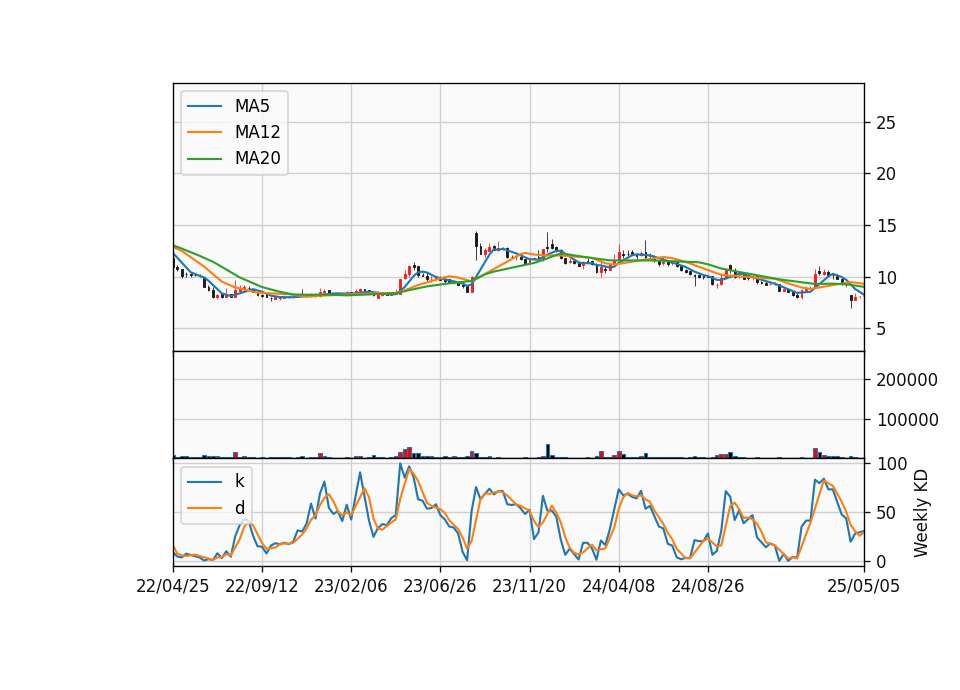
Task: Click the Weekly KD axis label
Action: (x=921, y=513)
